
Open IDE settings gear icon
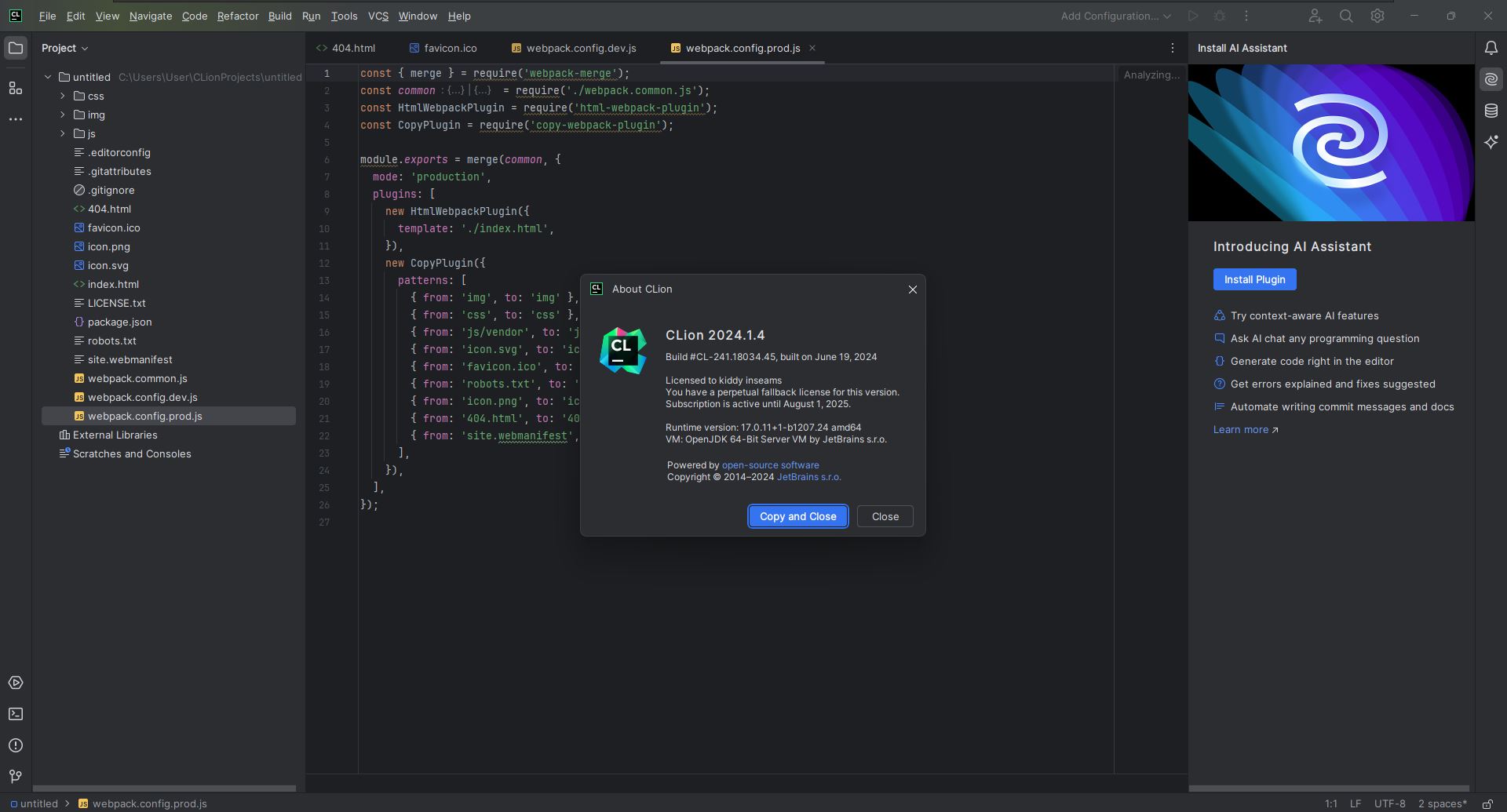1377,16
